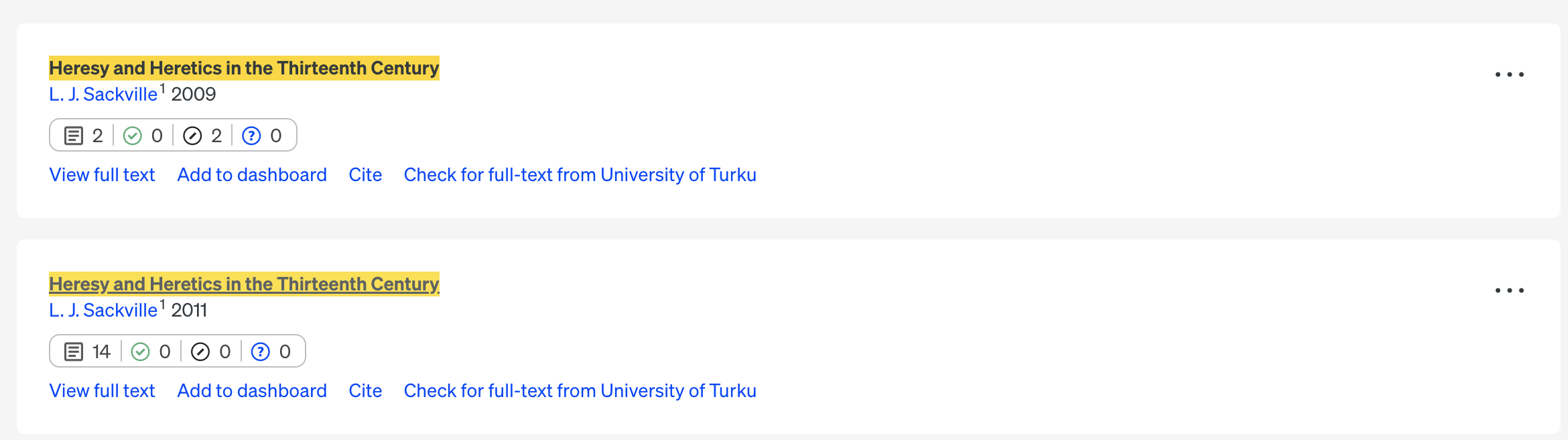Add the 2009 publication to dashboard
Image resolution: width=1568 pixels, height=440 pixels.
[252, 175]
